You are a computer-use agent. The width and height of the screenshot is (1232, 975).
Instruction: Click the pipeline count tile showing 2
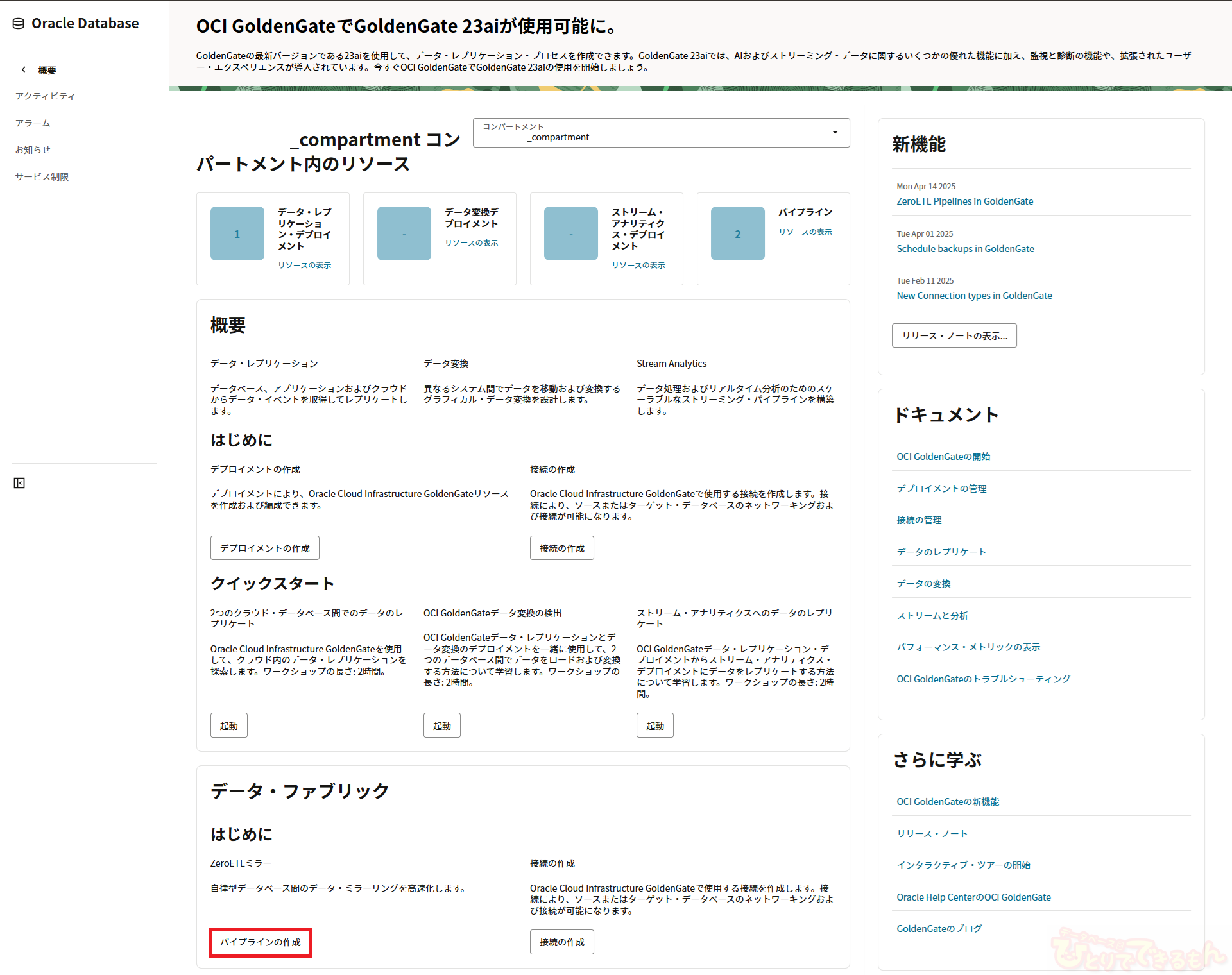[x=738, y=233]
